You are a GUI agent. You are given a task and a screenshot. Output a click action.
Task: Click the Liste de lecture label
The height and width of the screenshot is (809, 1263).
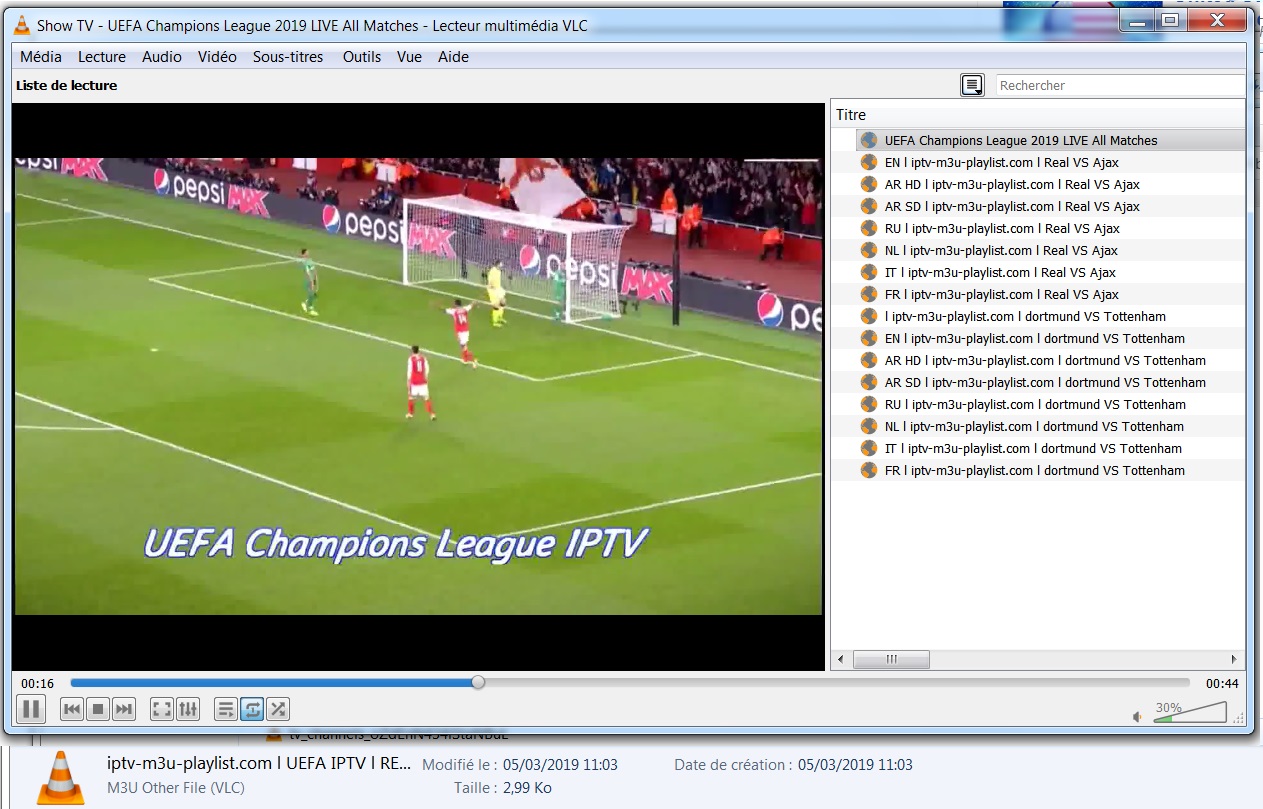point(66,85)
